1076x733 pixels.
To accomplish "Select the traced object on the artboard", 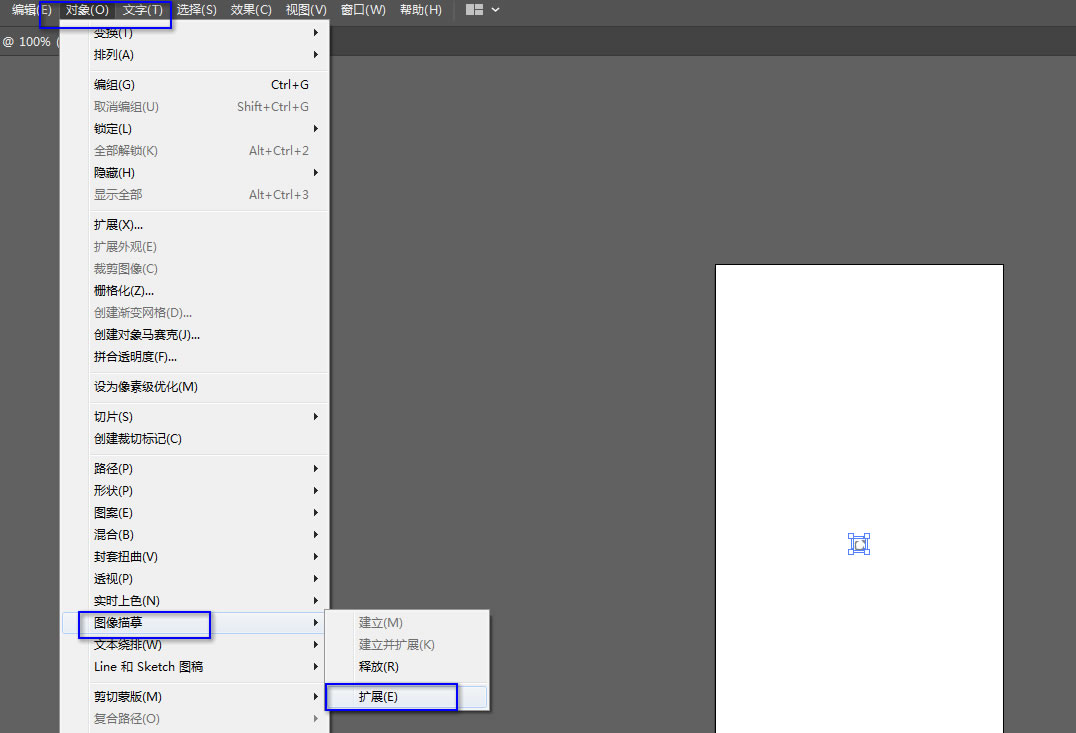I will [x=858, y=543].
